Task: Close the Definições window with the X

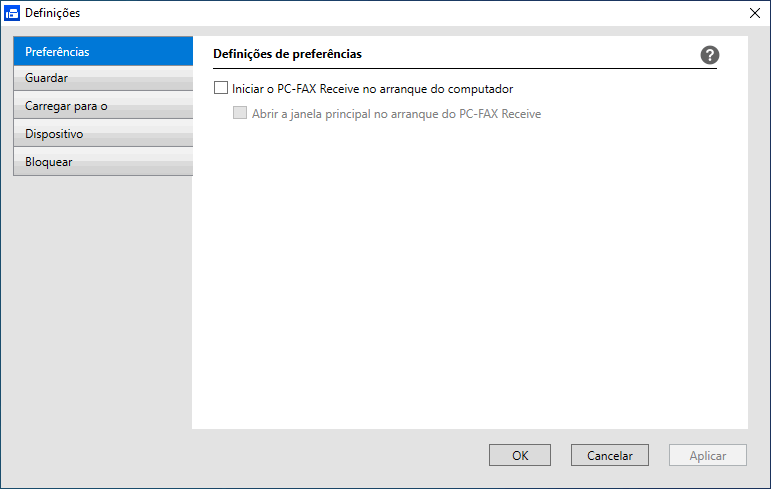Action: [x=754, y=13]
